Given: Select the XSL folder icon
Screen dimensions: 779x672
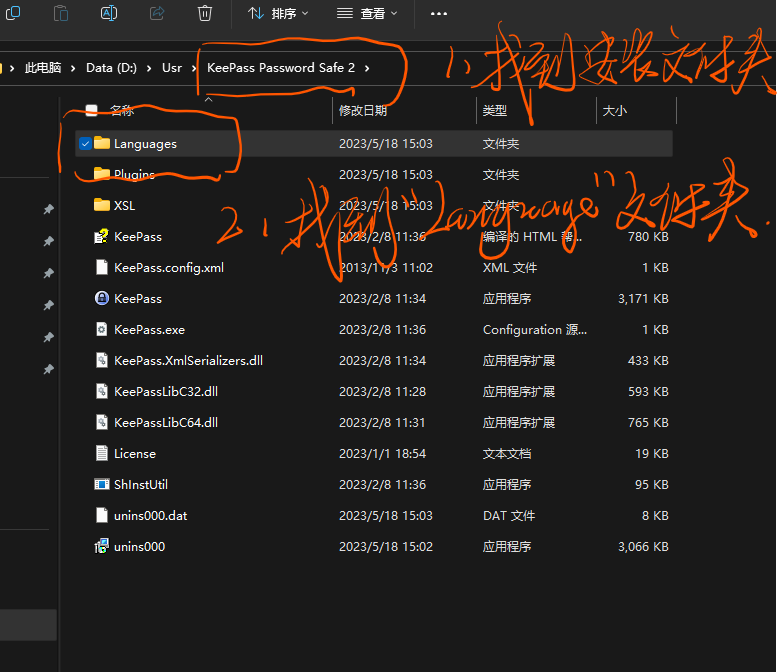Looking at the screenshot, I should point(102,205).
